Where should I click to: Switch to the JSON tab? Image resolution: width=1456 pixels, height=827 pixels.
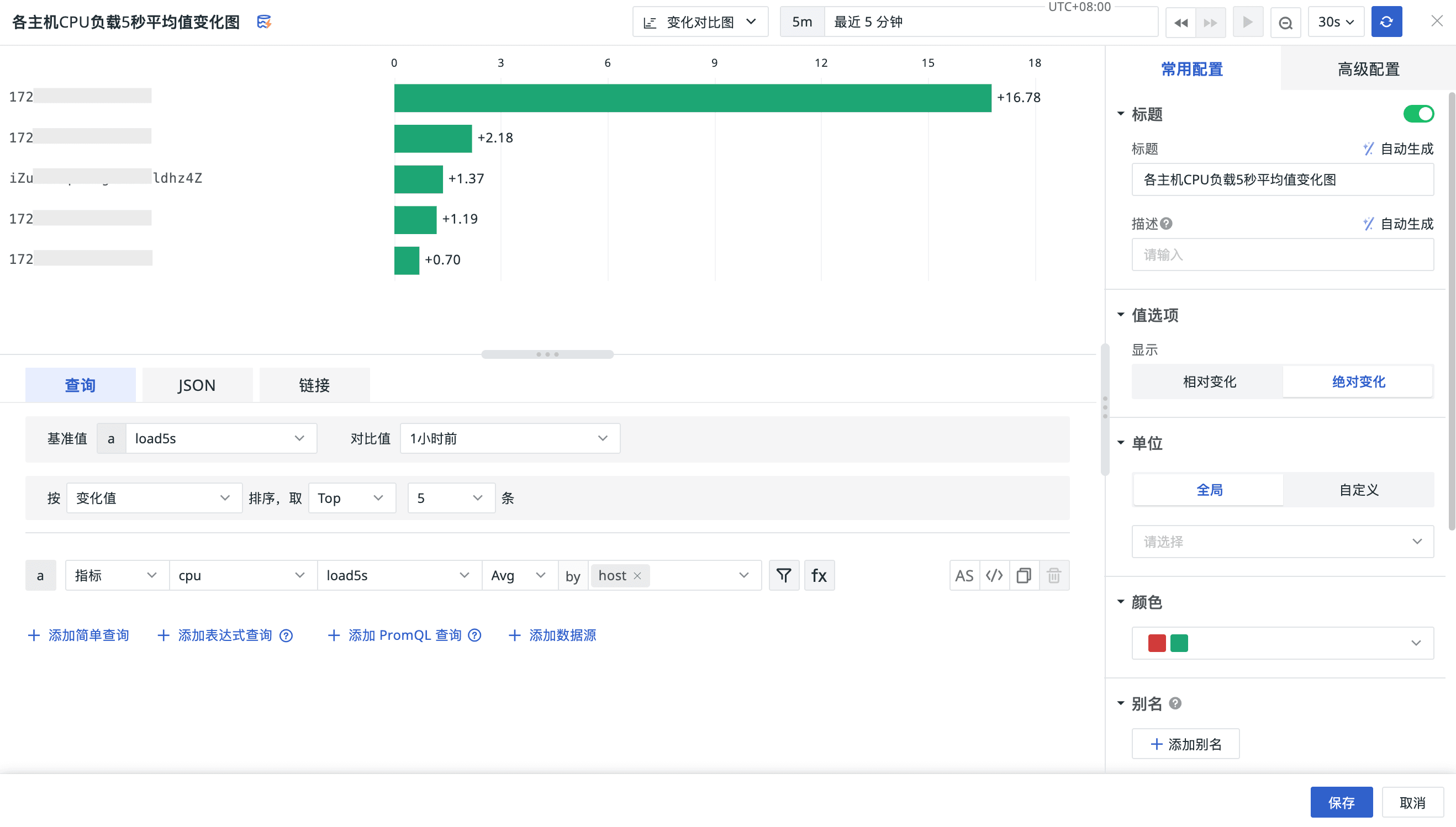(x=197, y=385)
